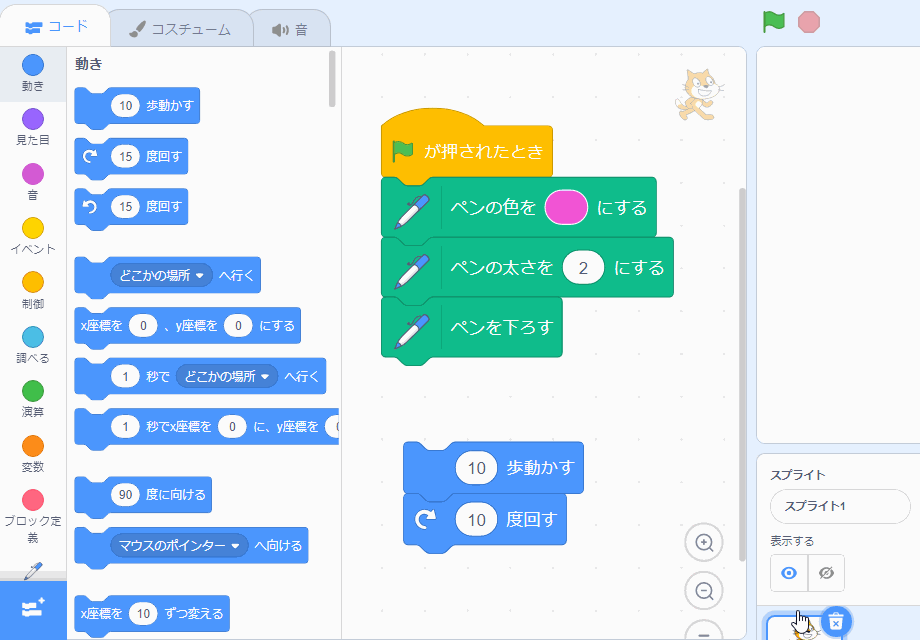The image size is (920, 640).
Task: Show the sprite using the eye toggle
Action: (789, 572)
